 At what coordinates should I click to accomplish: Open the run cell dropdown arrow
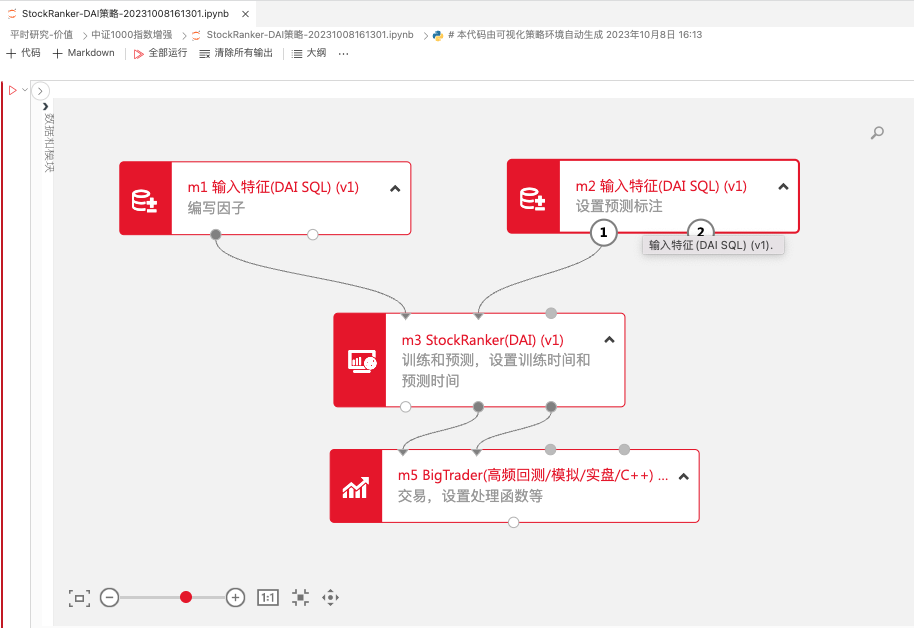[24, 90]
